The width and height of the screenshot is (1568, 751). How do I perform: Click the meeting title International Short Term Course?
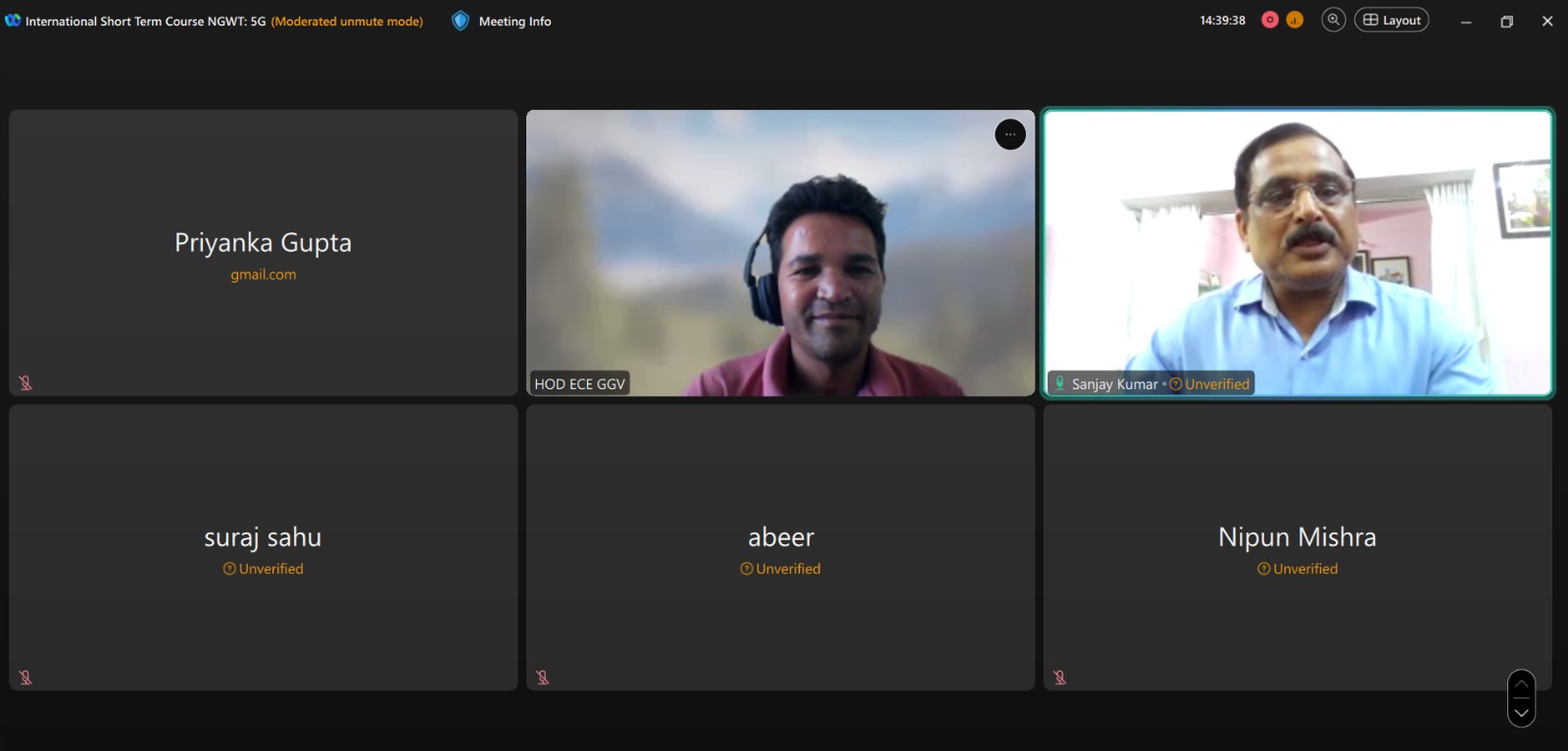coord(145,21)
